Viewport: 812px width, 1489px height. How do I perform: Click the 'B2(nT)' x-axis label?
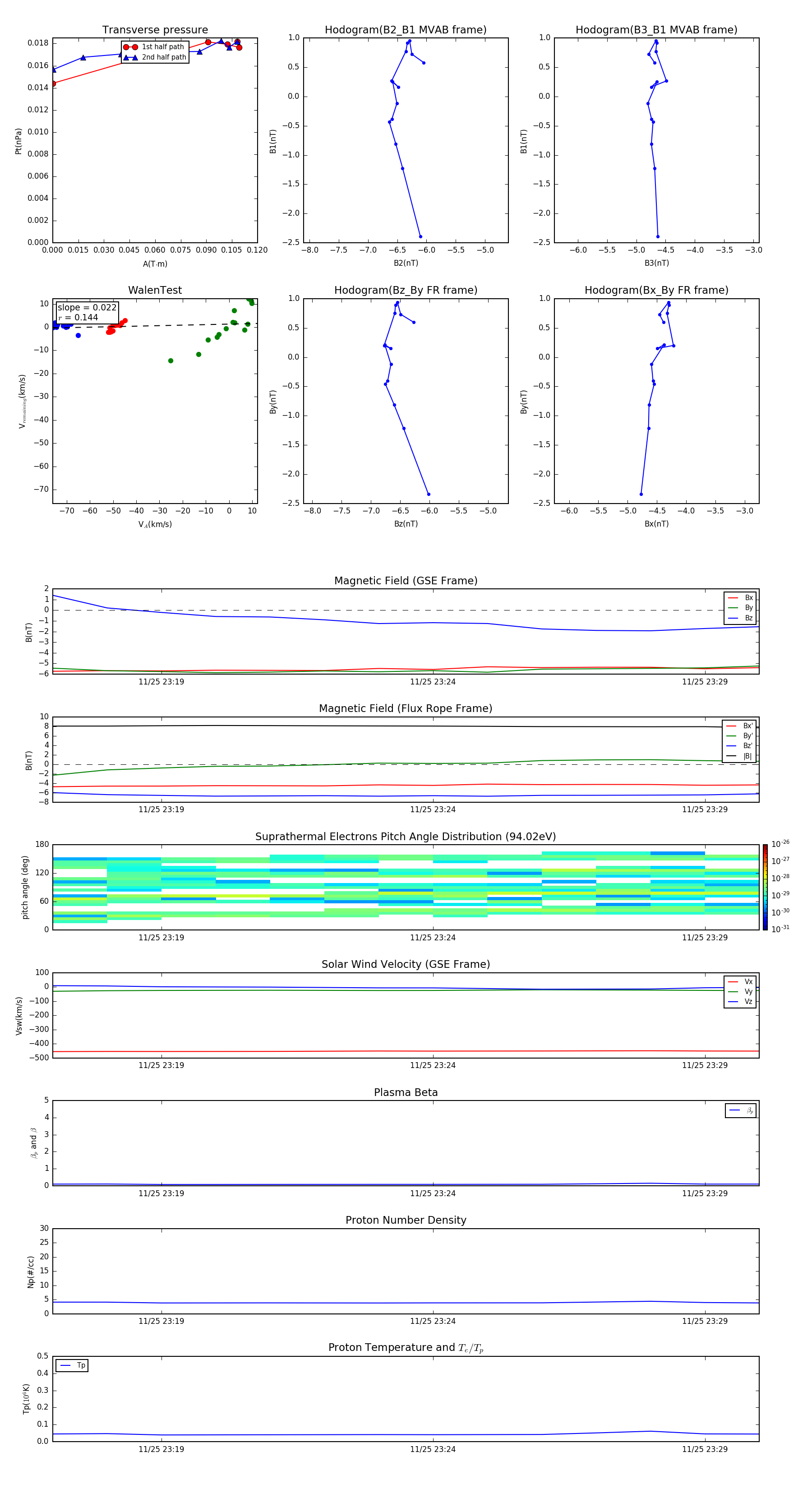tap(406, 263)
